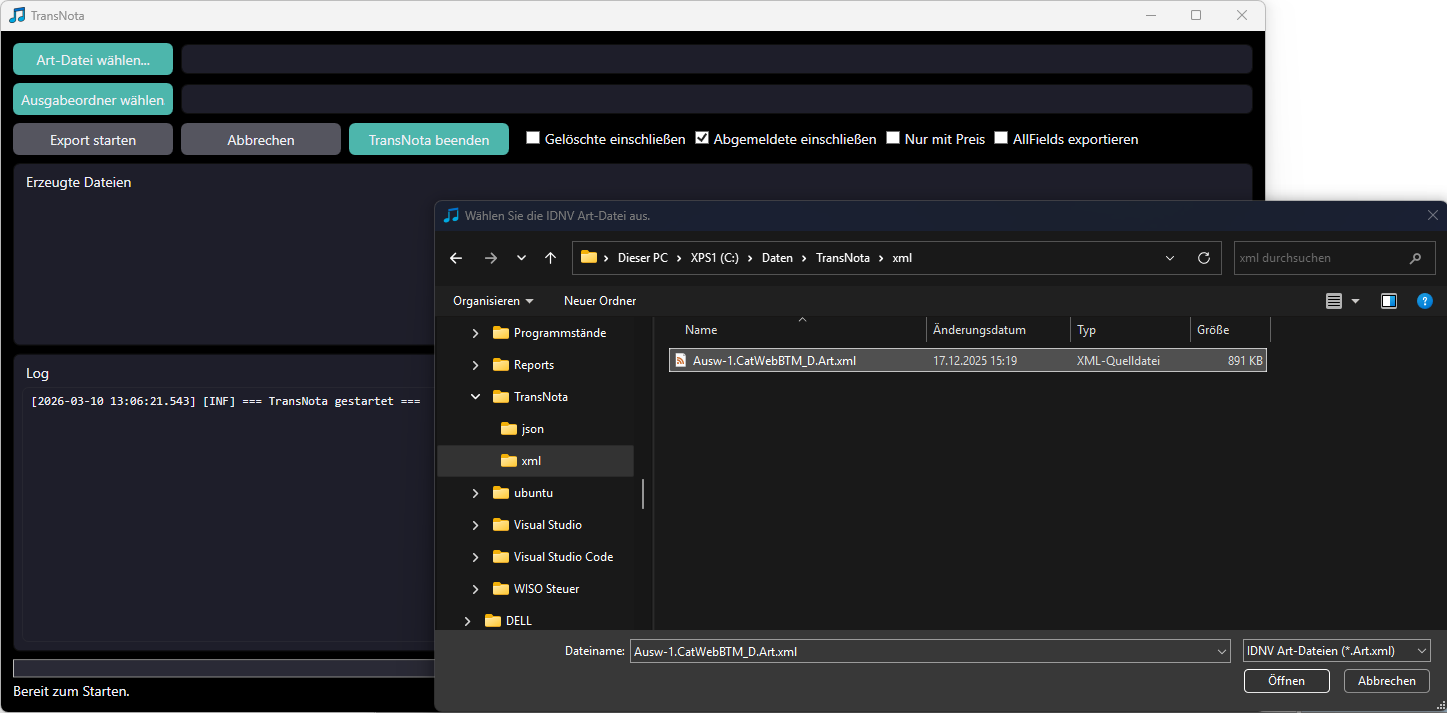Uncheck Abgemeldete einschließen
1447x713 pixels.
click(x=702, y=139)
